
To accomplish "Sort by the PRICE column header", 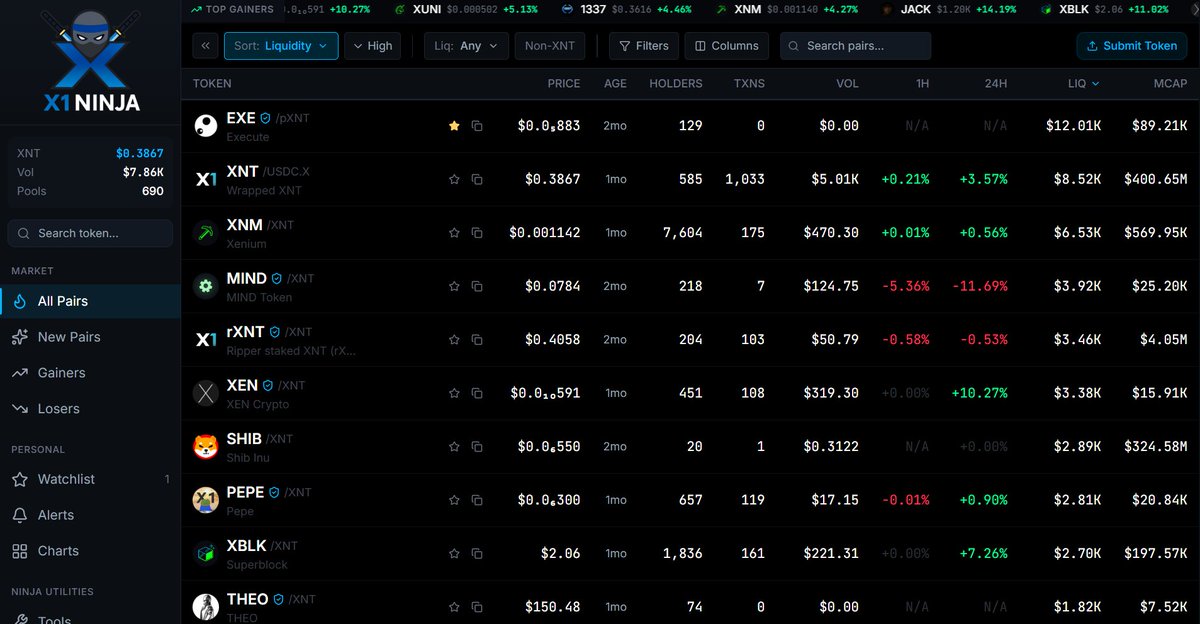I will pos(564,84).
